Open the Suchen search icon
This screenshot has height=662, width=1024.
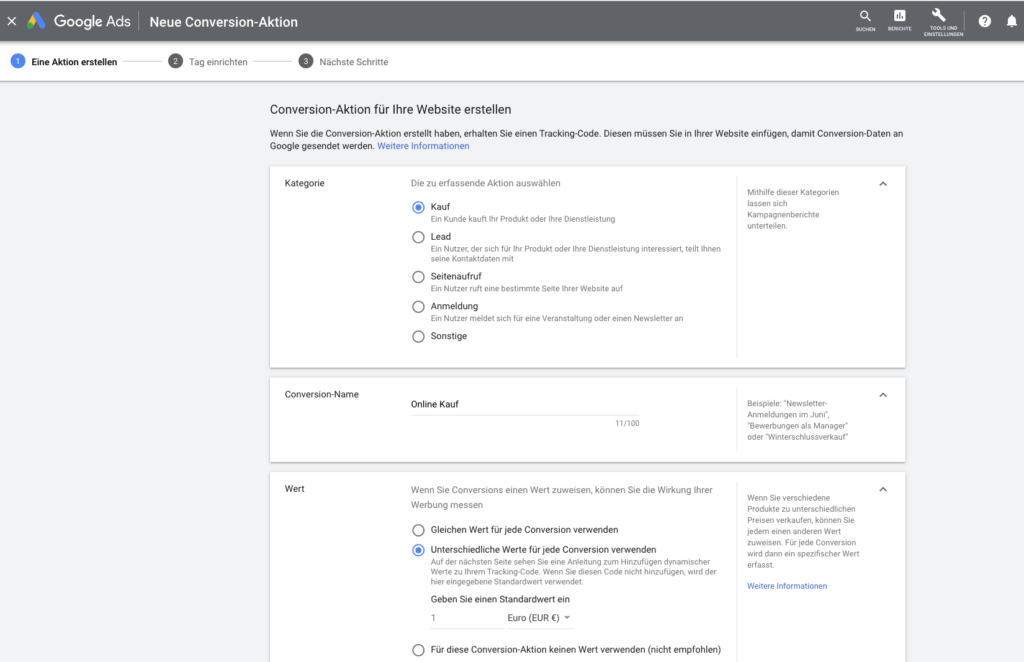pyautogui.click(x=865, y=20)
